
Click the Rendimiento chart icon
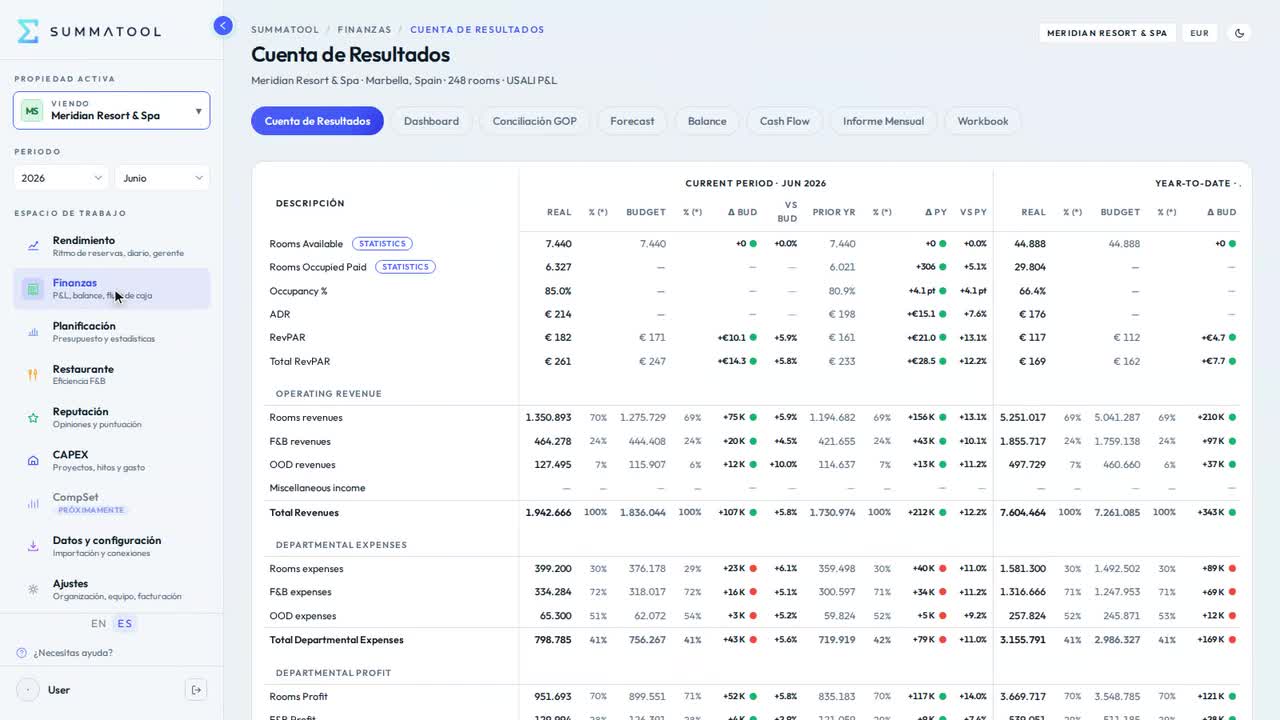pyautogui.click(x=33, y=246)
